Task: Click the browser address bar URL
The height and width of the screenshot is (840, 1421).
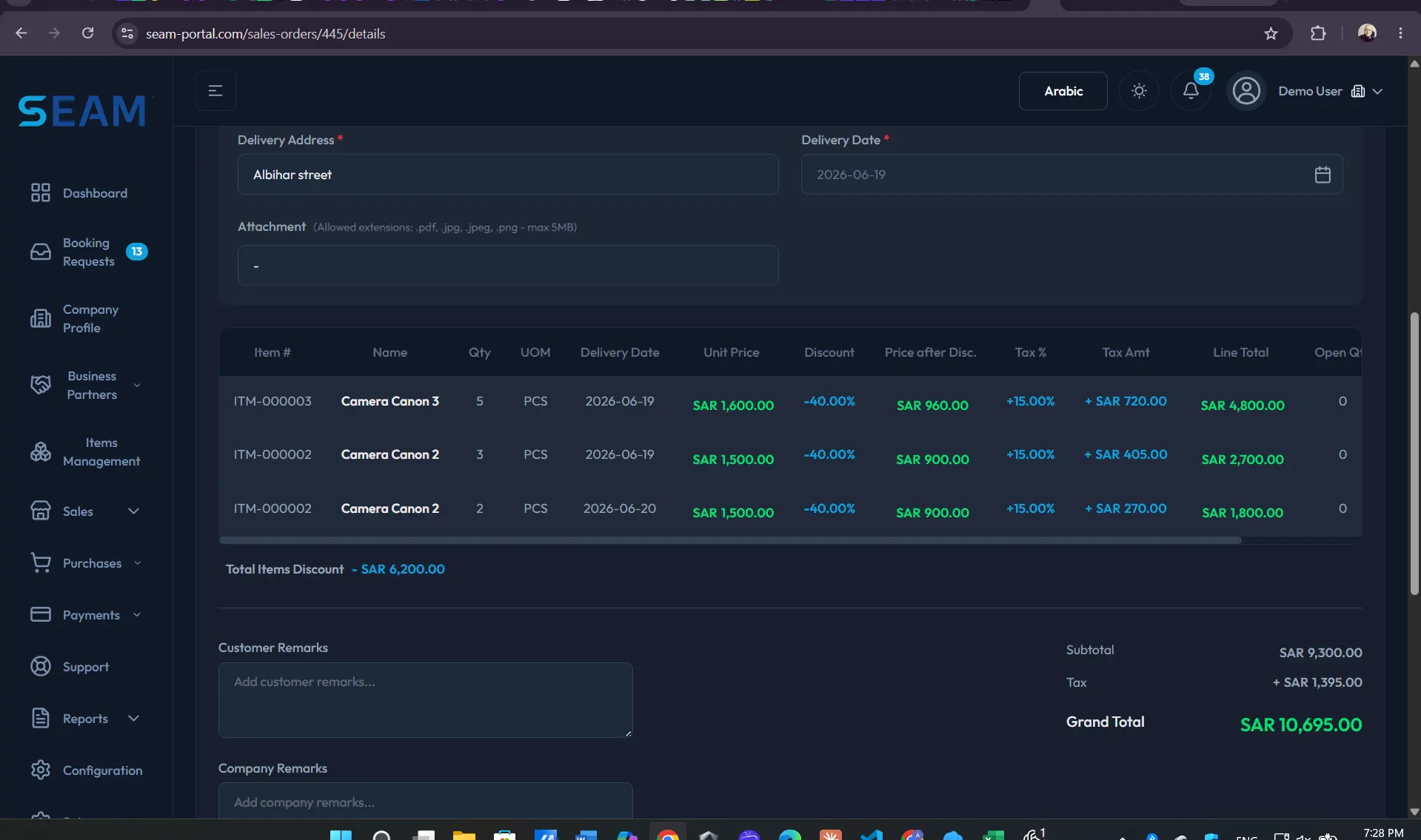Action: tap(265, 33)
